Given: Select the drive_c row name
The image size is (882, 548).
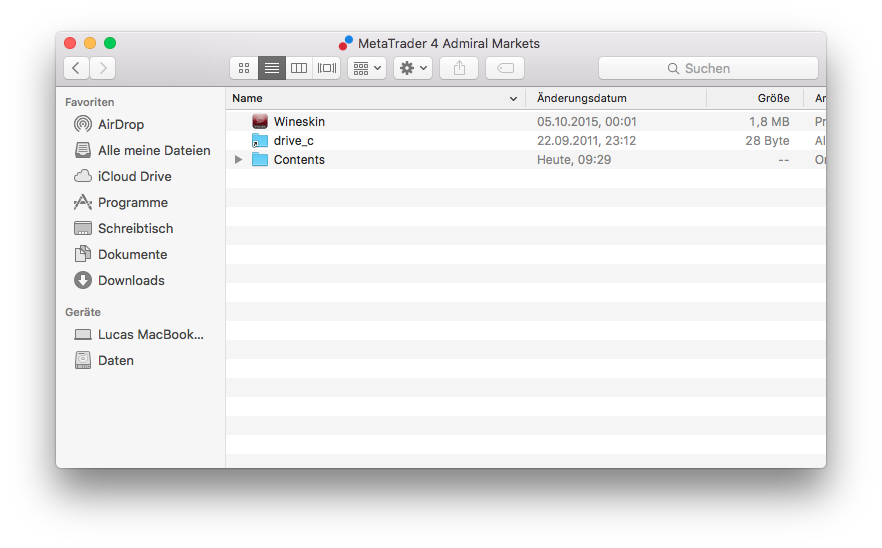Looking at the screenshot, I should [x=294, y=141].
